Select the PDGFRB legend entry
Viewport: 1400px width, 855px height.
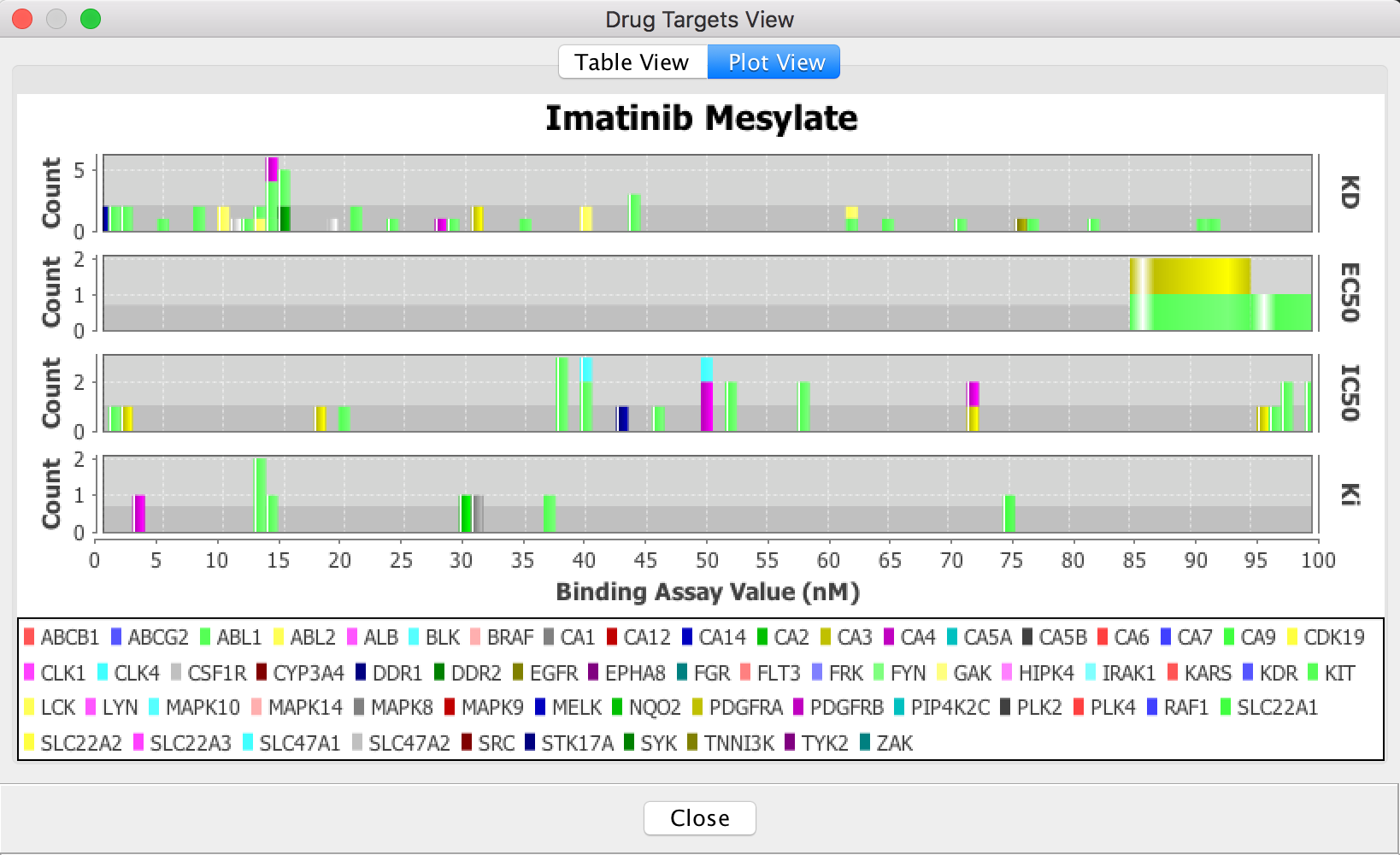[838, 708]
